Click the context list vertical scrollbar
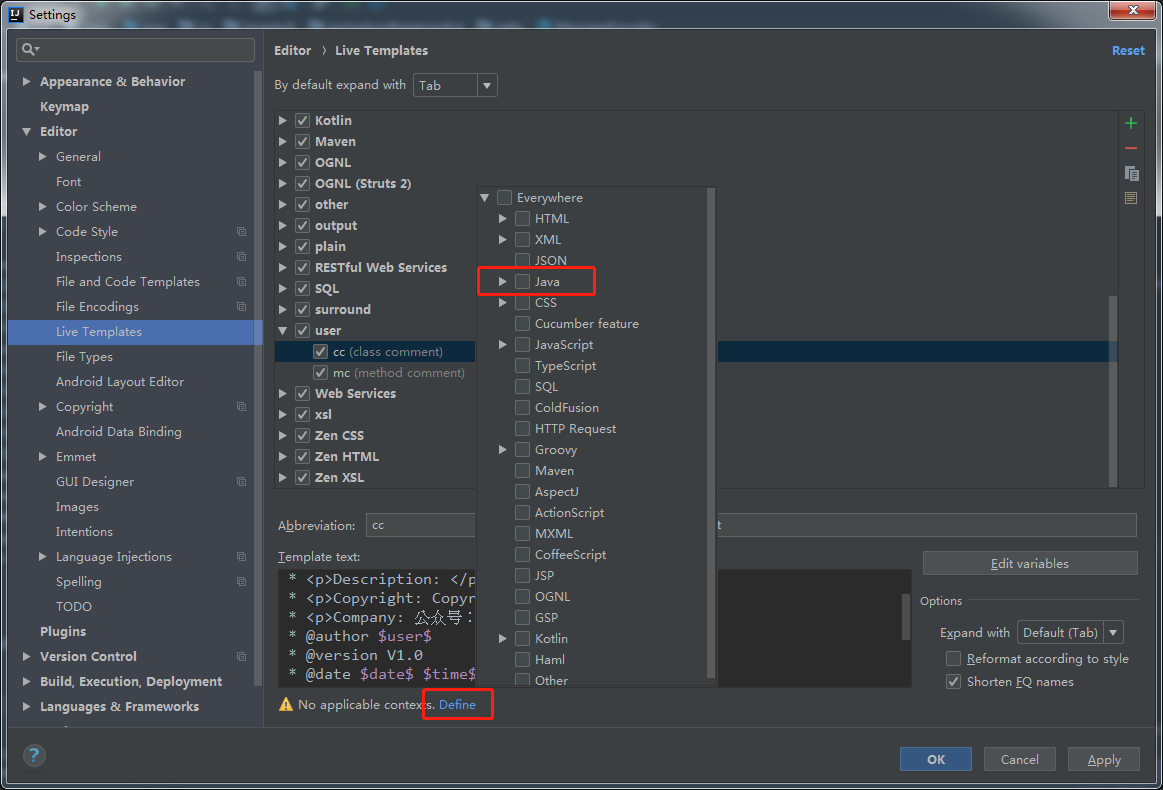The image size is (1163, 790). coord(711,430)
